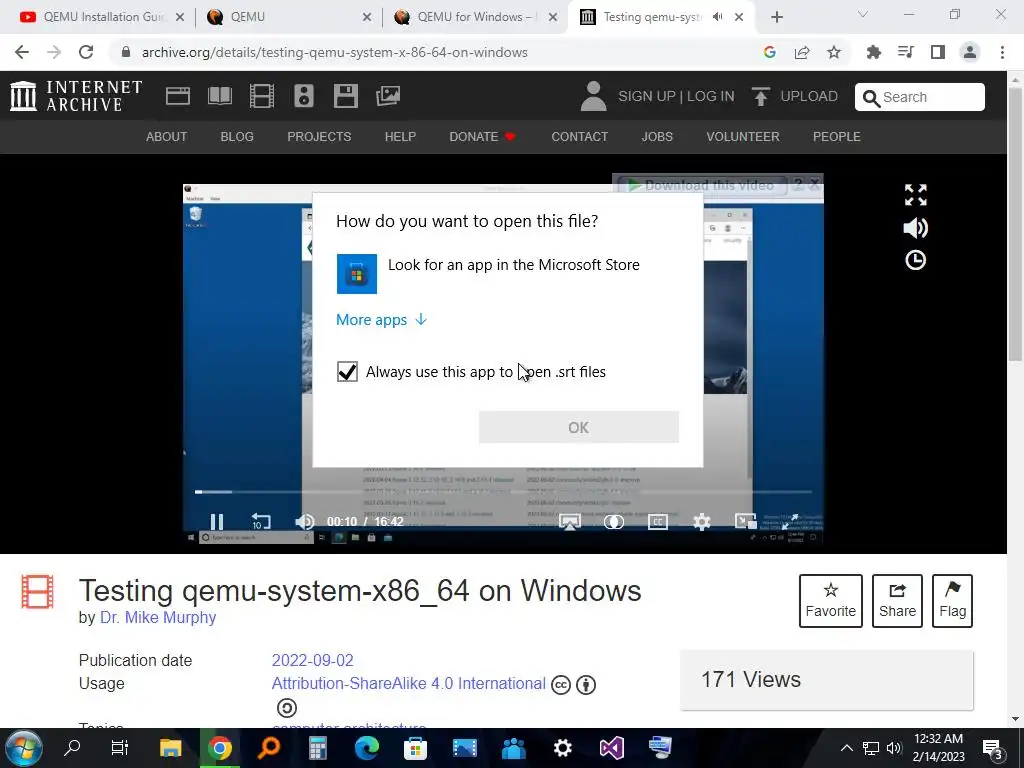The width and height of the screenshot is (1024, 768).
Task: Click the Download this video button
Action: pos(703,185)
